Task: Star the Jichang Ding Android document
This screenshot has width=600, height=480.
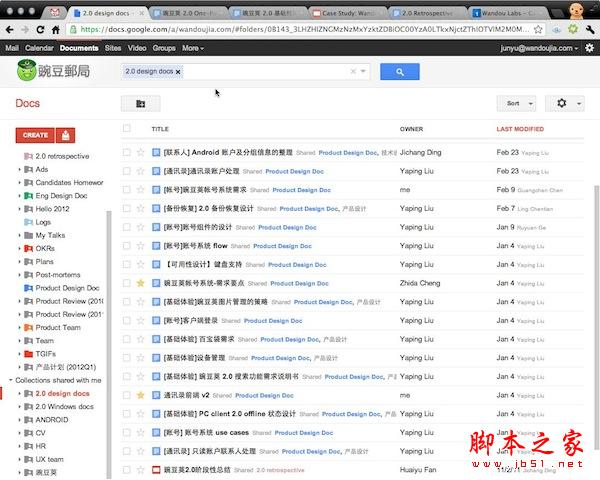Action: [140, 152]
